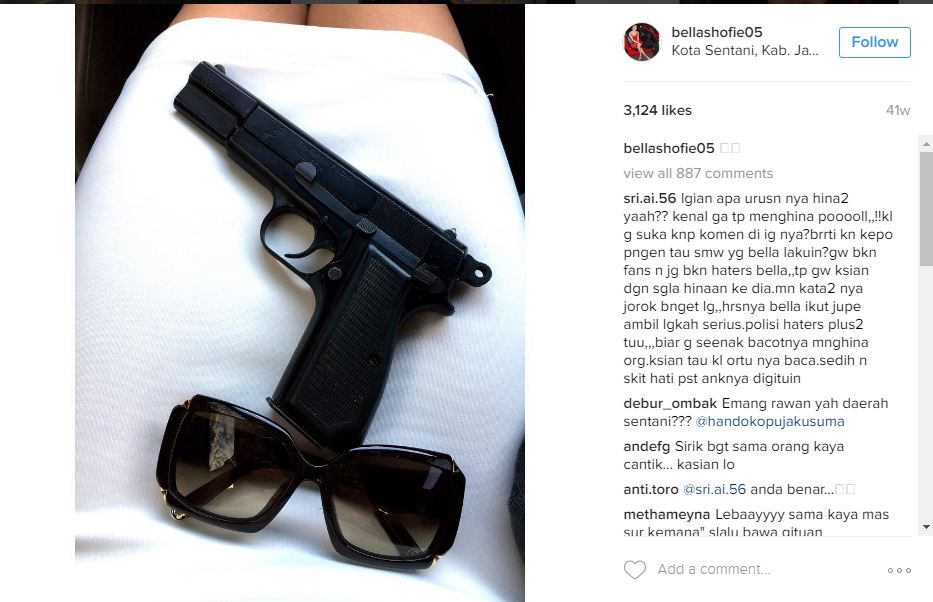Click the comments scrollbar thumb
This screenshot has height=602, width=933.
point(926,208)
